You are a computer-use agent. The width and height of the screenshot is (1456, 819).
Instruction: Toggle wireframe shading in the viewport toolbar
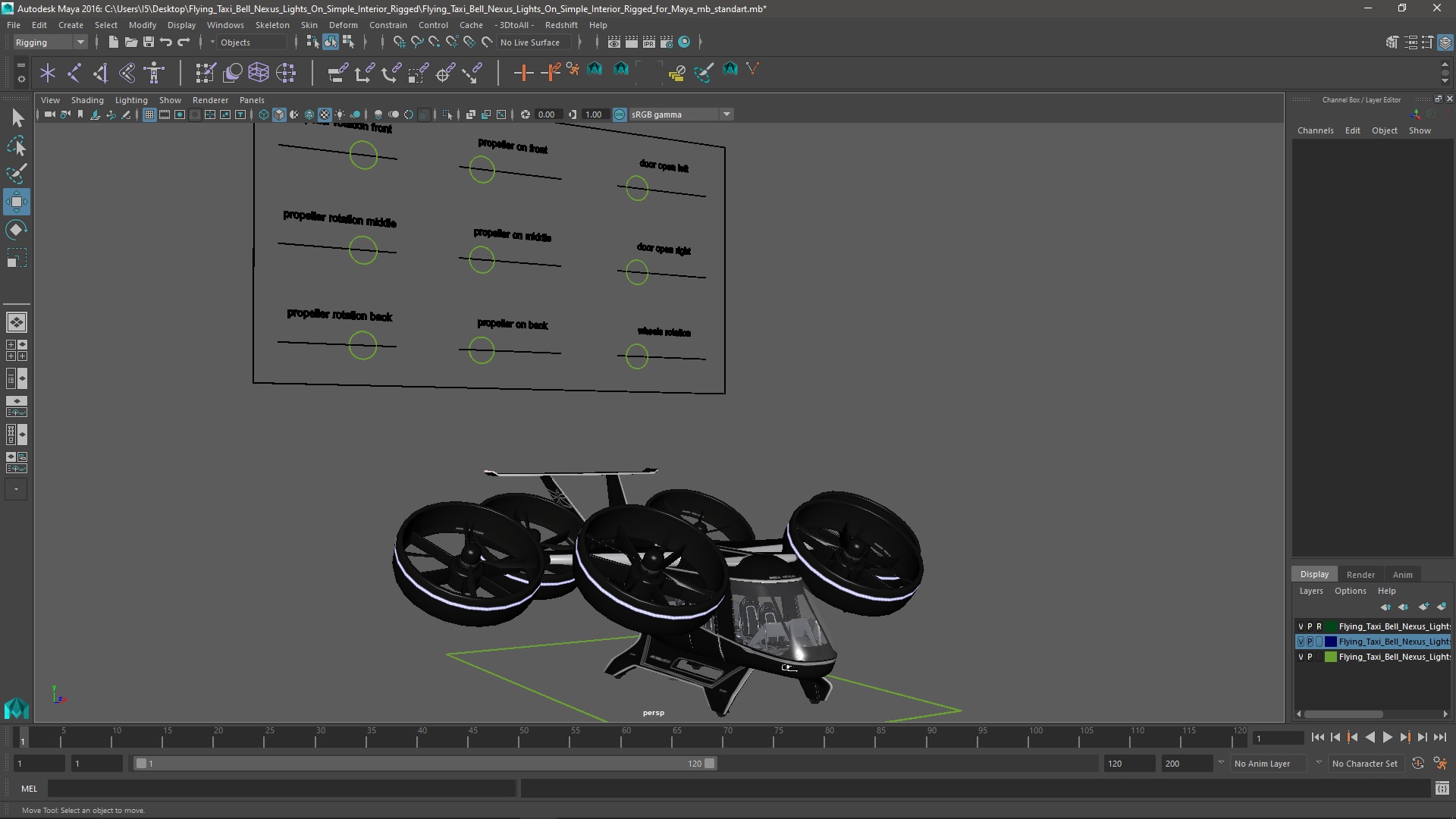(x=263, y=115)
